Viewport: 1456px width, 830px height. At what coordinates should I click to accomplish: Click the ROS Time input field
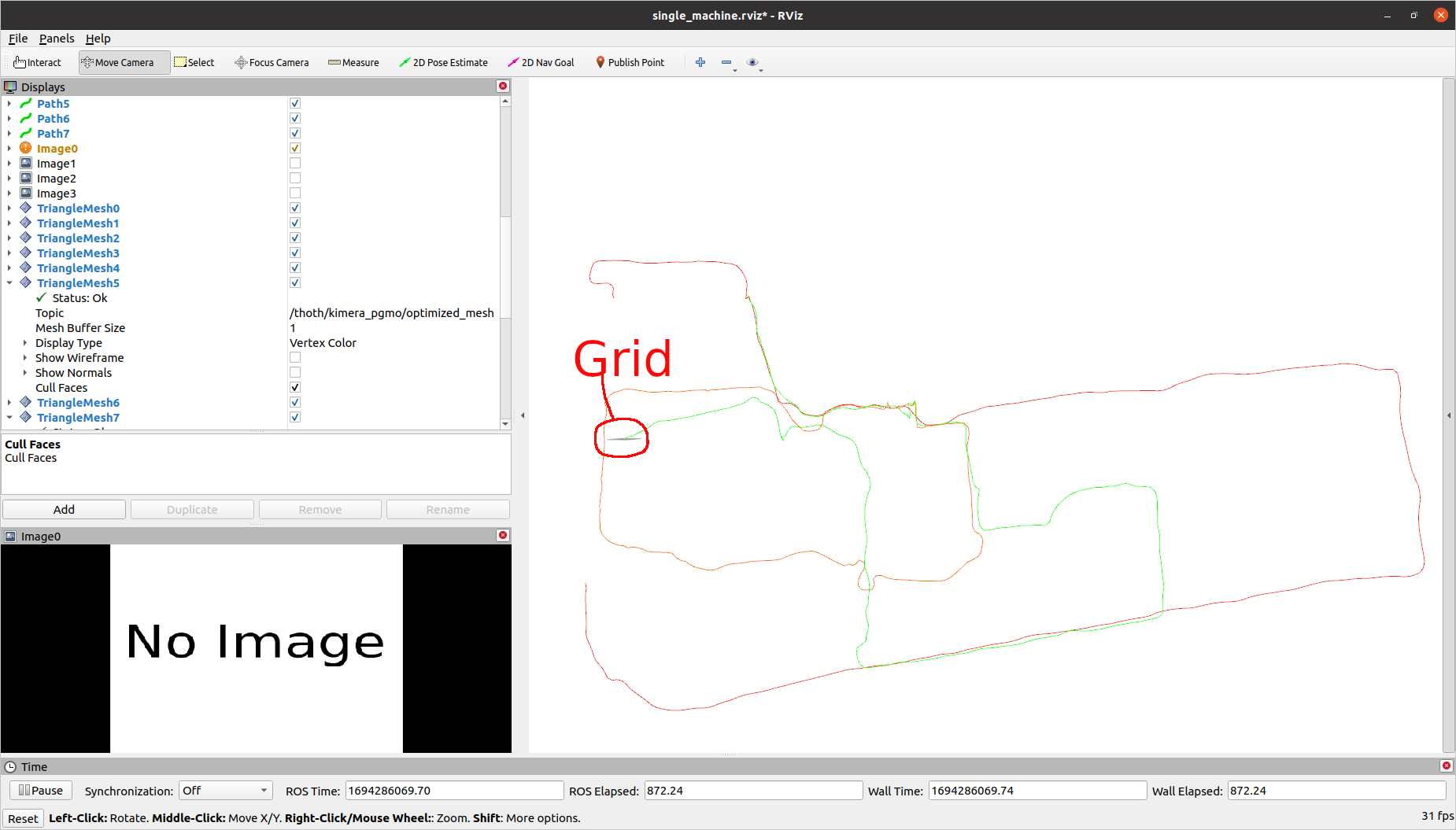click(453, 791)
